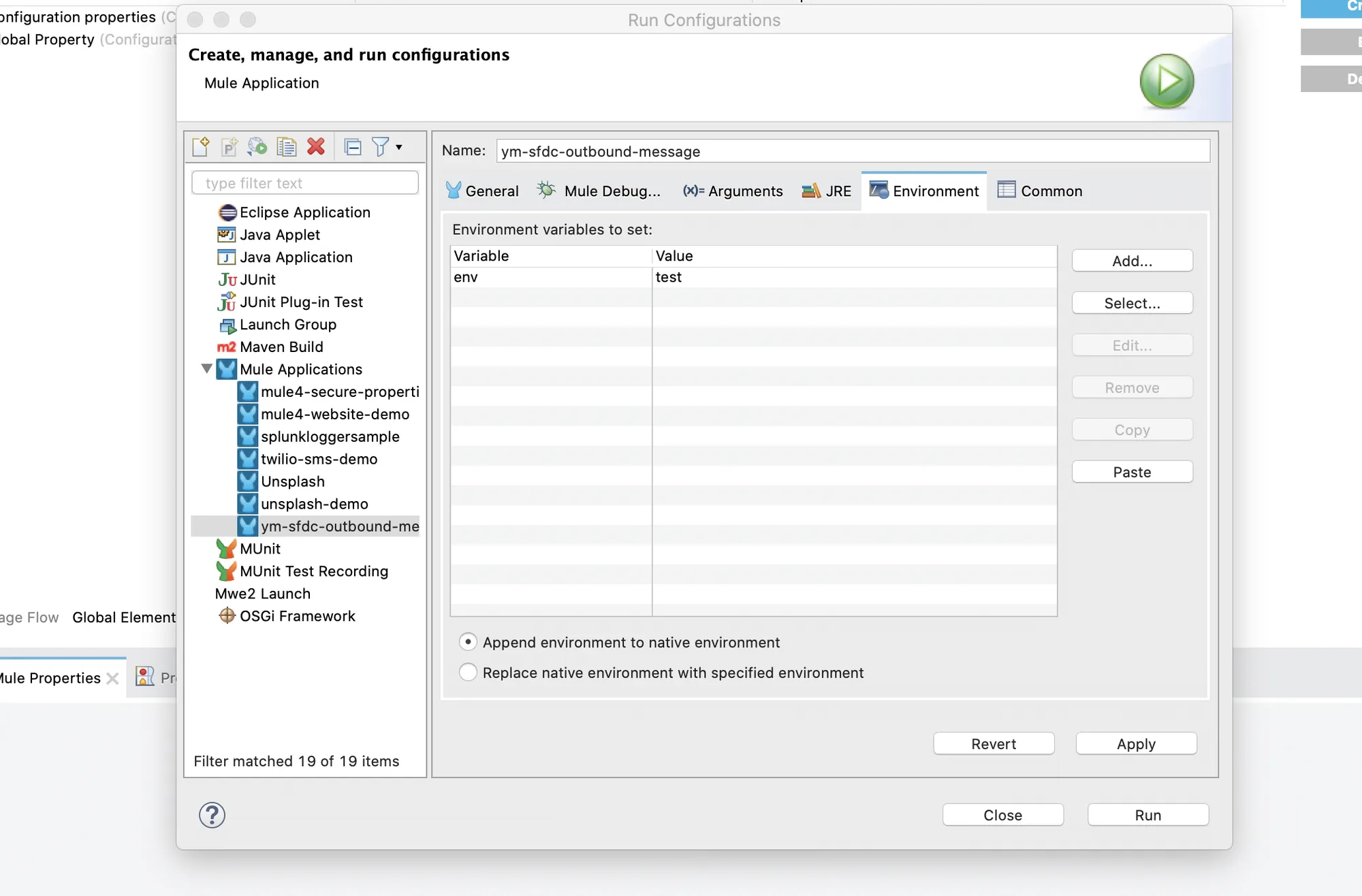Open the Environment tab
The height and width of the screenshot is (896, 1362).
click(x=924, y=191)
